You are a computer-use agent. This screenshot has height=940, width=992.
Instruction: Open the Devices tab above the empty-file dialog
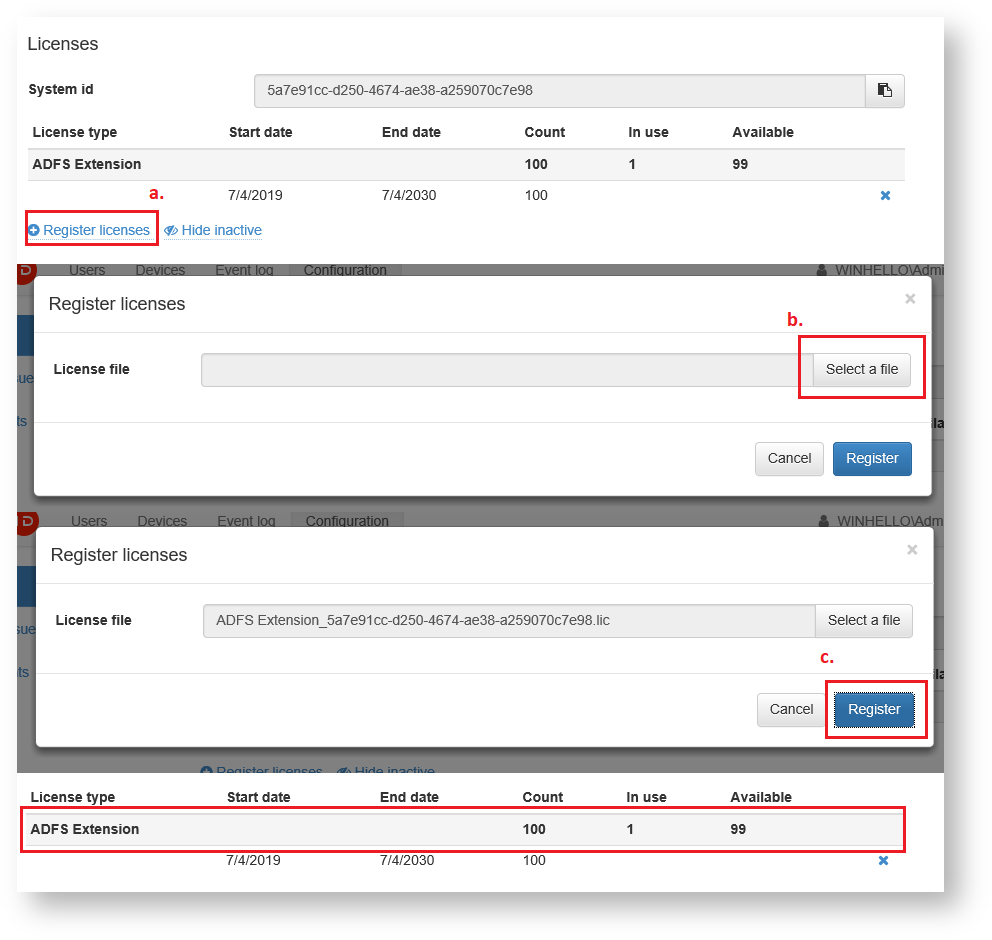coord(160,271)
